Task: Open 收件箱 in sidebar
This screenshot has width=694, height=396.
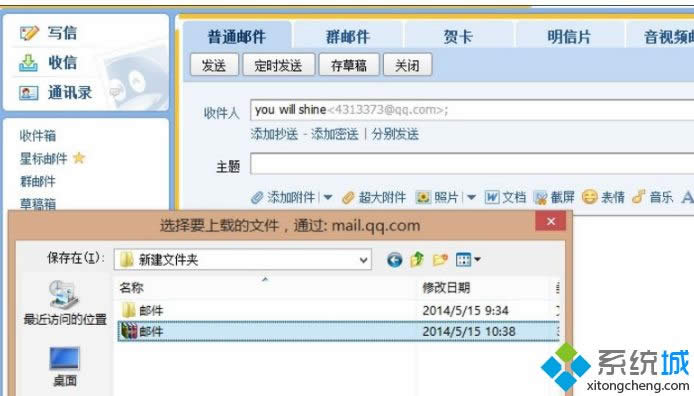Action: pos(38,135)
